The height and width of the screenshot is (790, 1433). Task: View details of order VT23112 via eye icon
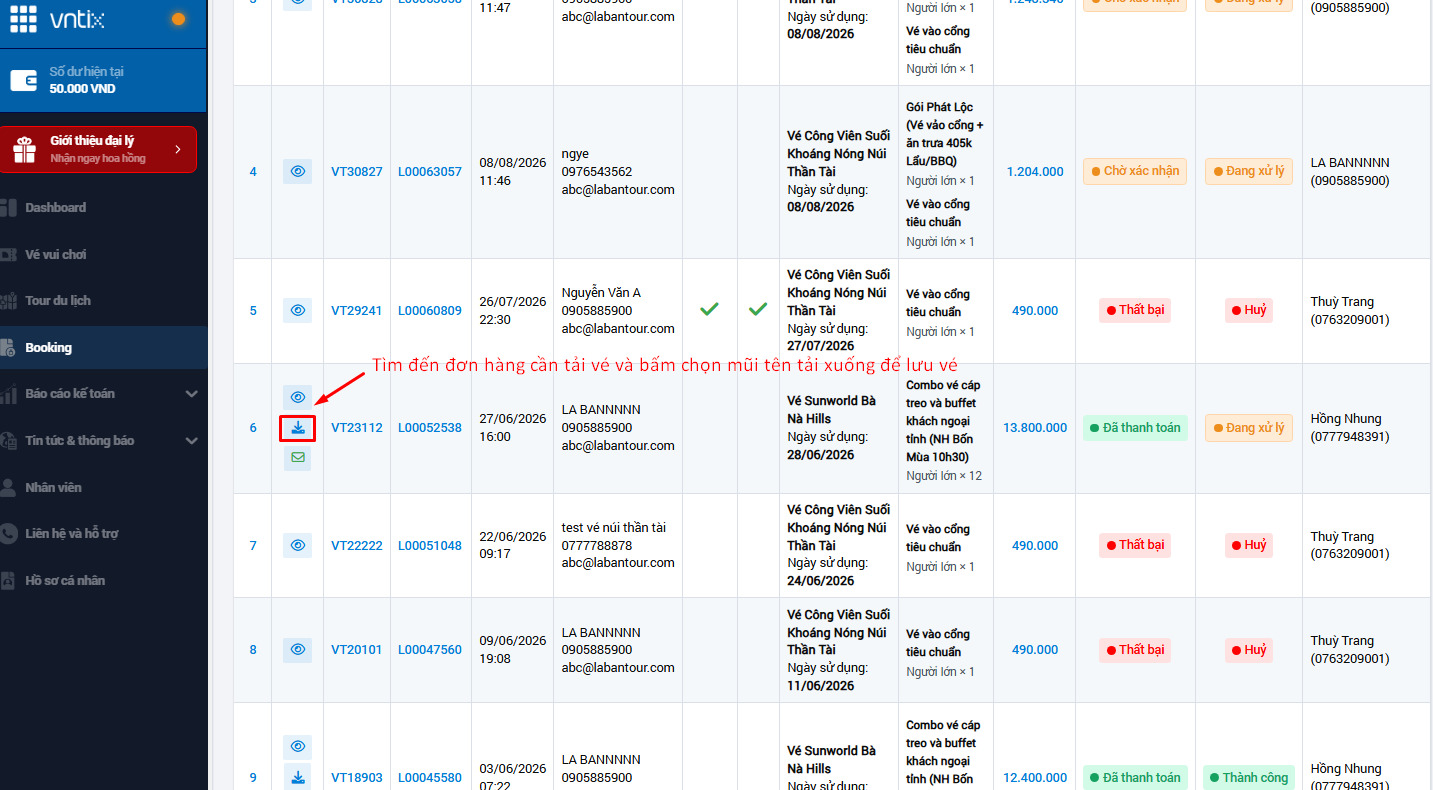297,397
